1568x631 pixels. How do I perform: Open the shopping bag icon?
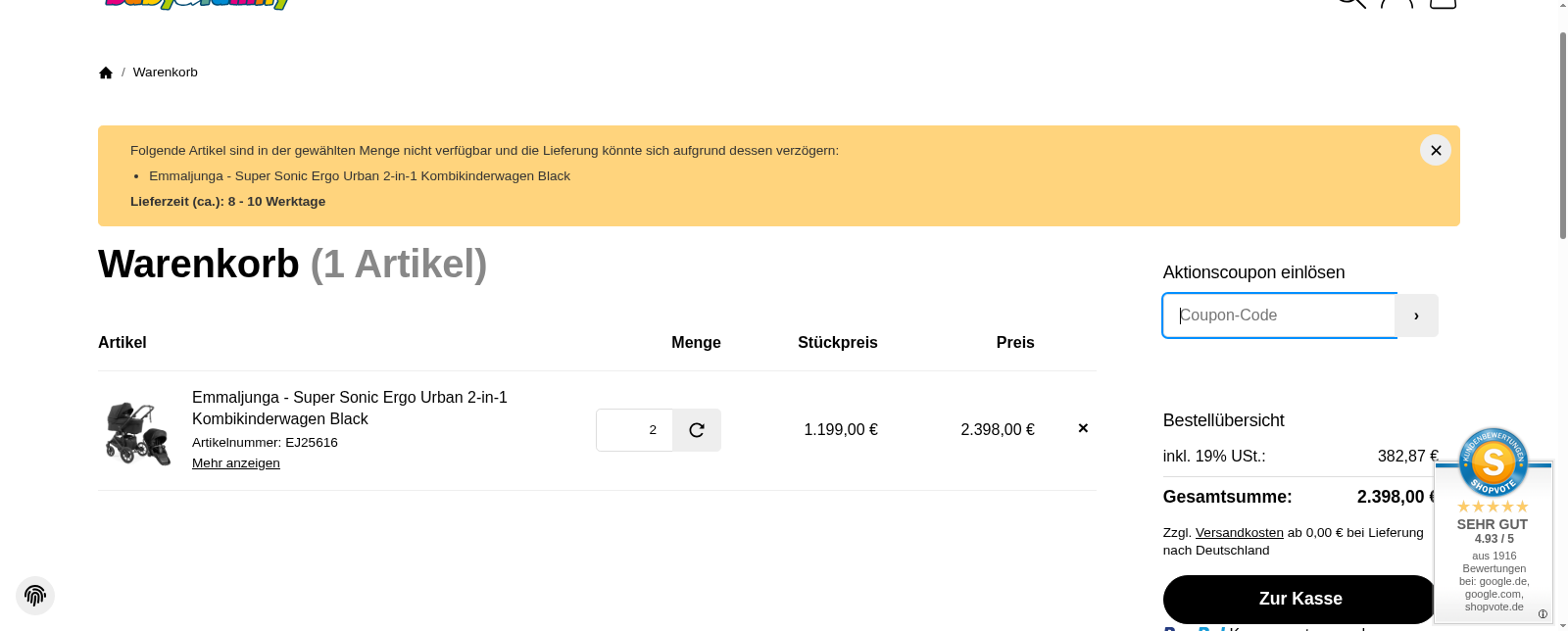[1443, 3]
